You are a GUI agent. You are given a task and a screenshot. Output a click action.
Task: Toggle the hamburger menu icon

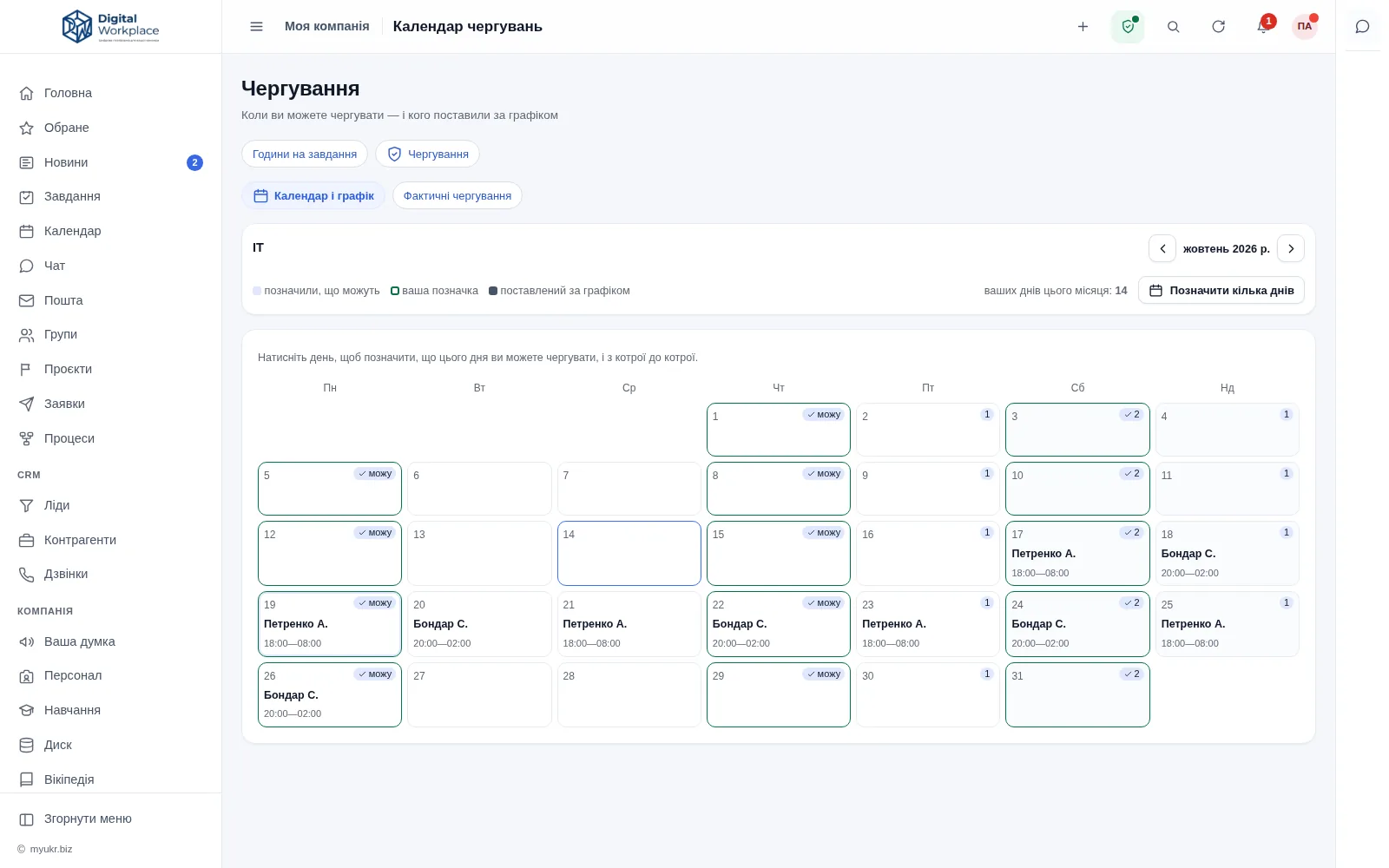pos(256,27)
